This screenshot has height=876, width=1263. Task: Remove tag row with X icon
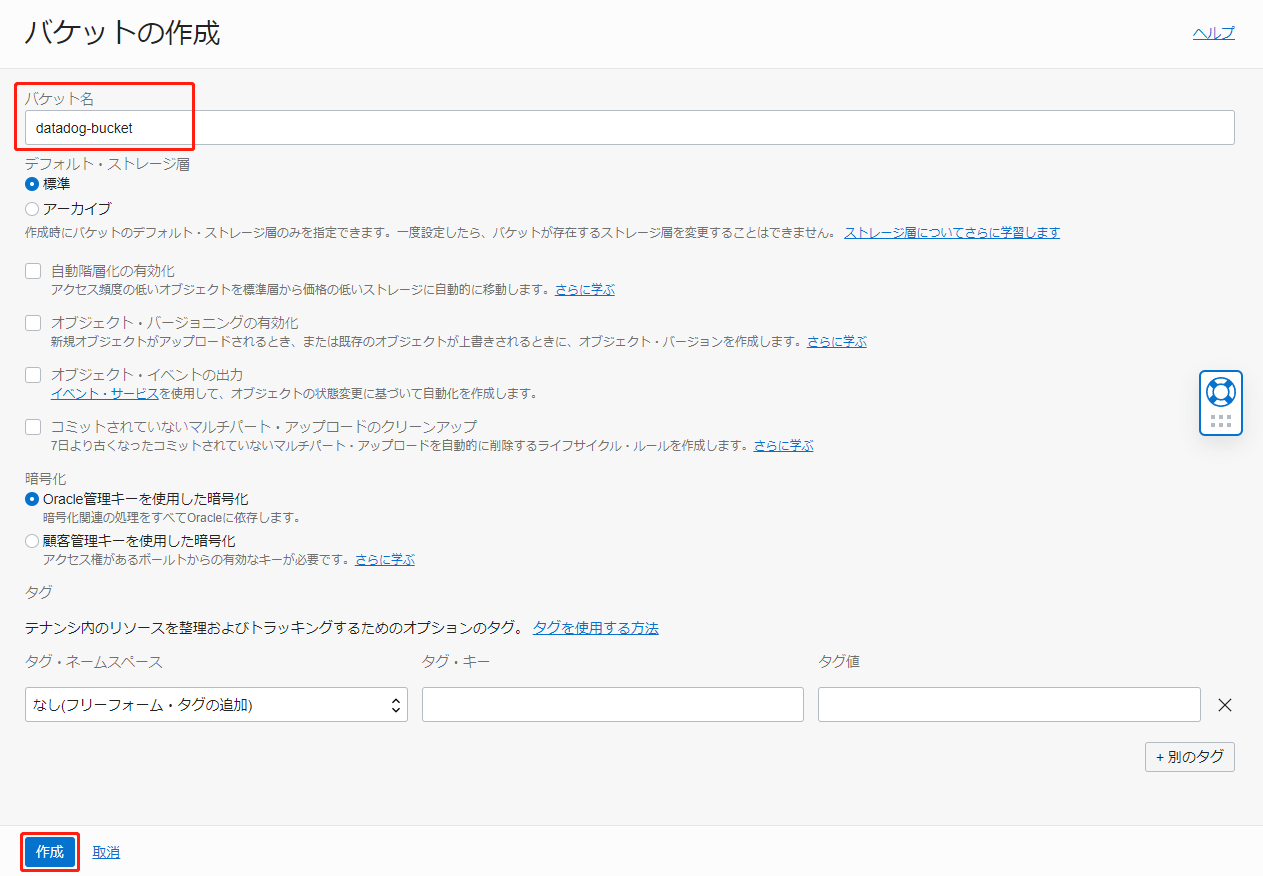(1224, 705)
